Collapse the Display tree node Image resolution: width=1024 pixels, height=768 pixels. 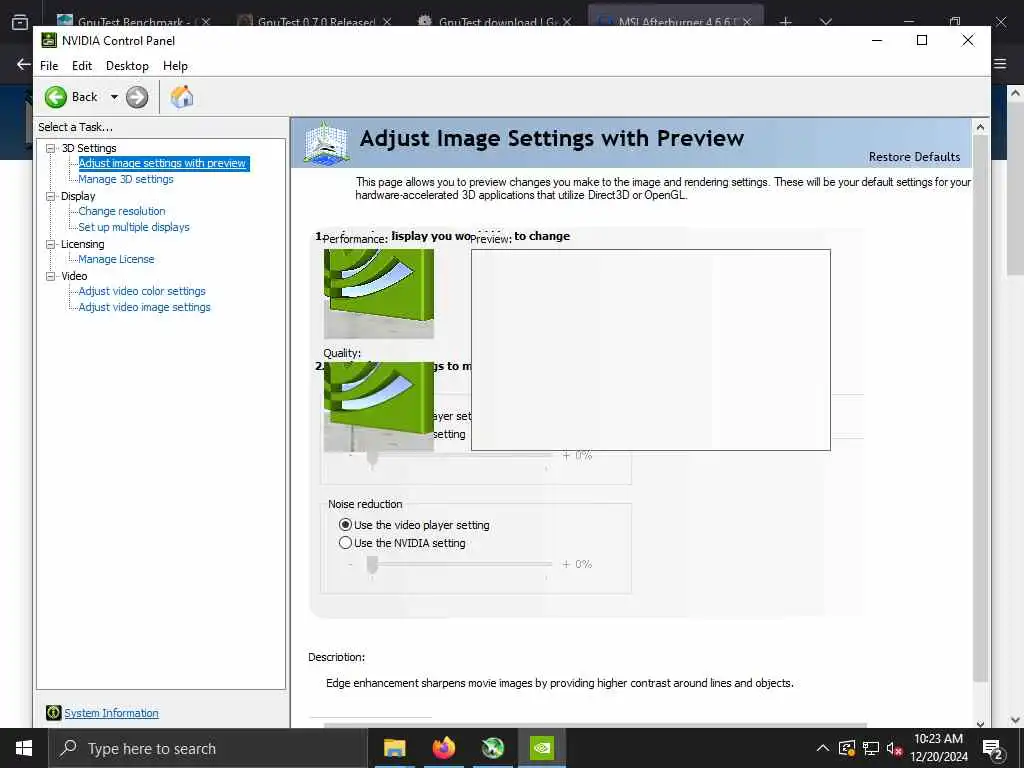point(50,196)
